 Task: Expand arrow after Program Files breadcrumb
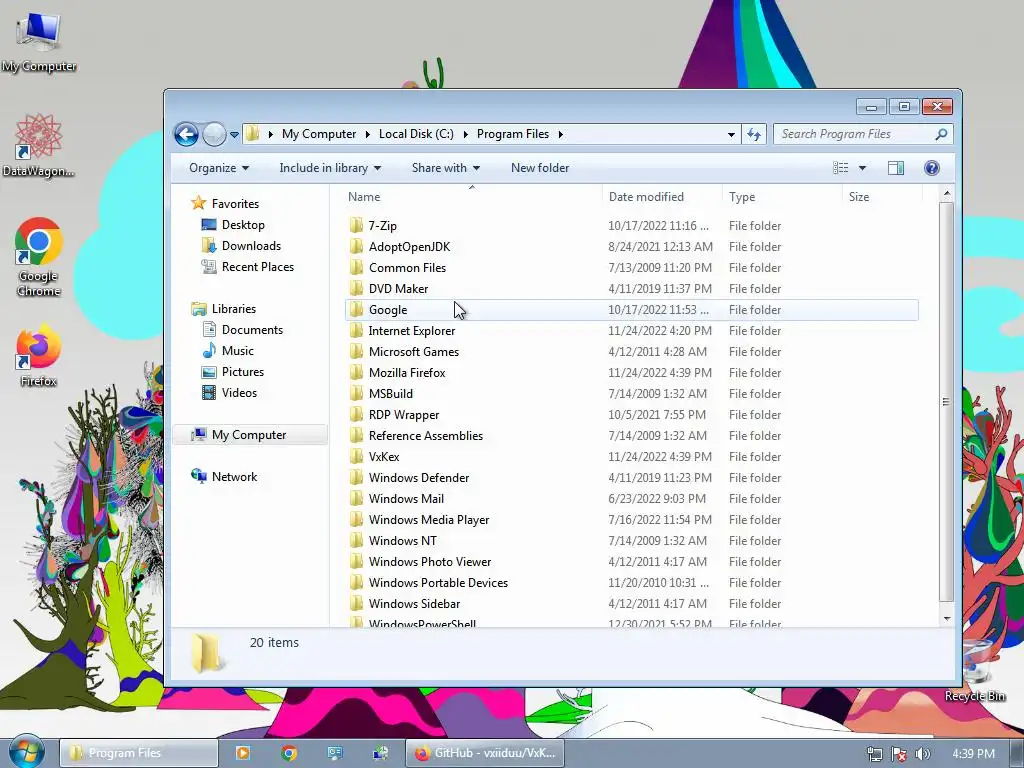click(x=560, y=134)
